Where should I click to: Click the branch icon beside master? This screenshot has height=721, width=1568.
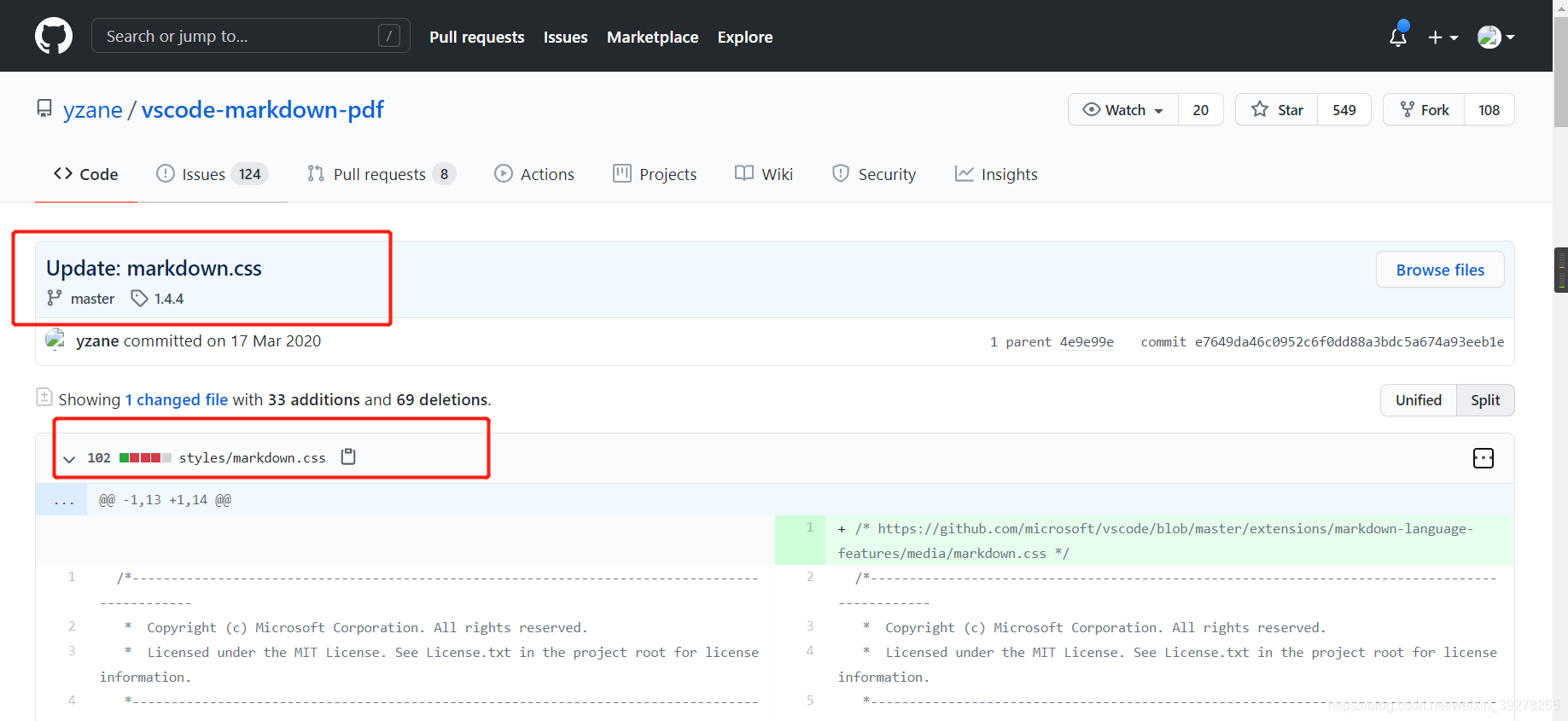[x=55, y=298]
